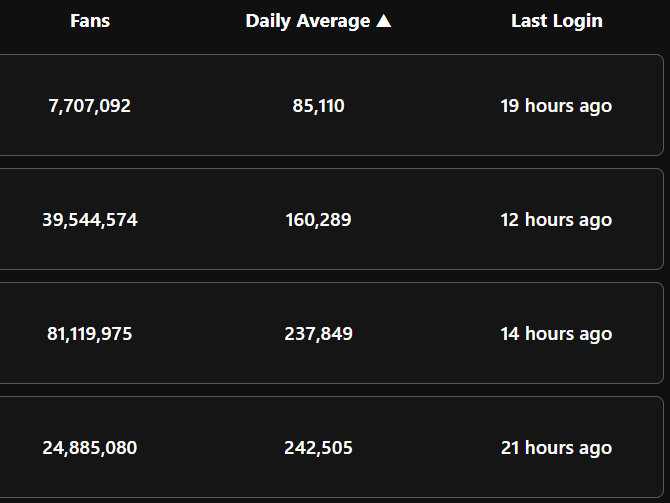Select fans count 24,885,080
670x503 pixels.
point(90,448)
